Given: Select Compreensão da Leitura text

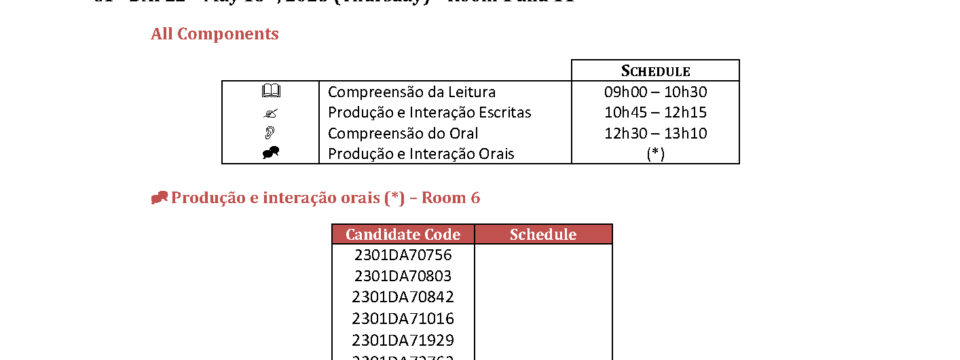Looking at the screenshot, I should tap(411, 92).
